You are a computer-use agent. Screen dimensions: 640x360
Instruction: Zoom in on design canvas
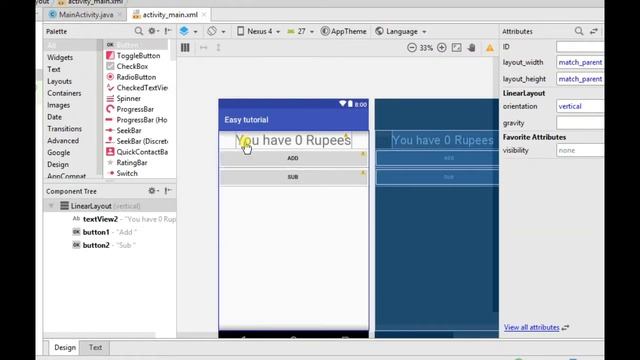(x=442, y=48)
